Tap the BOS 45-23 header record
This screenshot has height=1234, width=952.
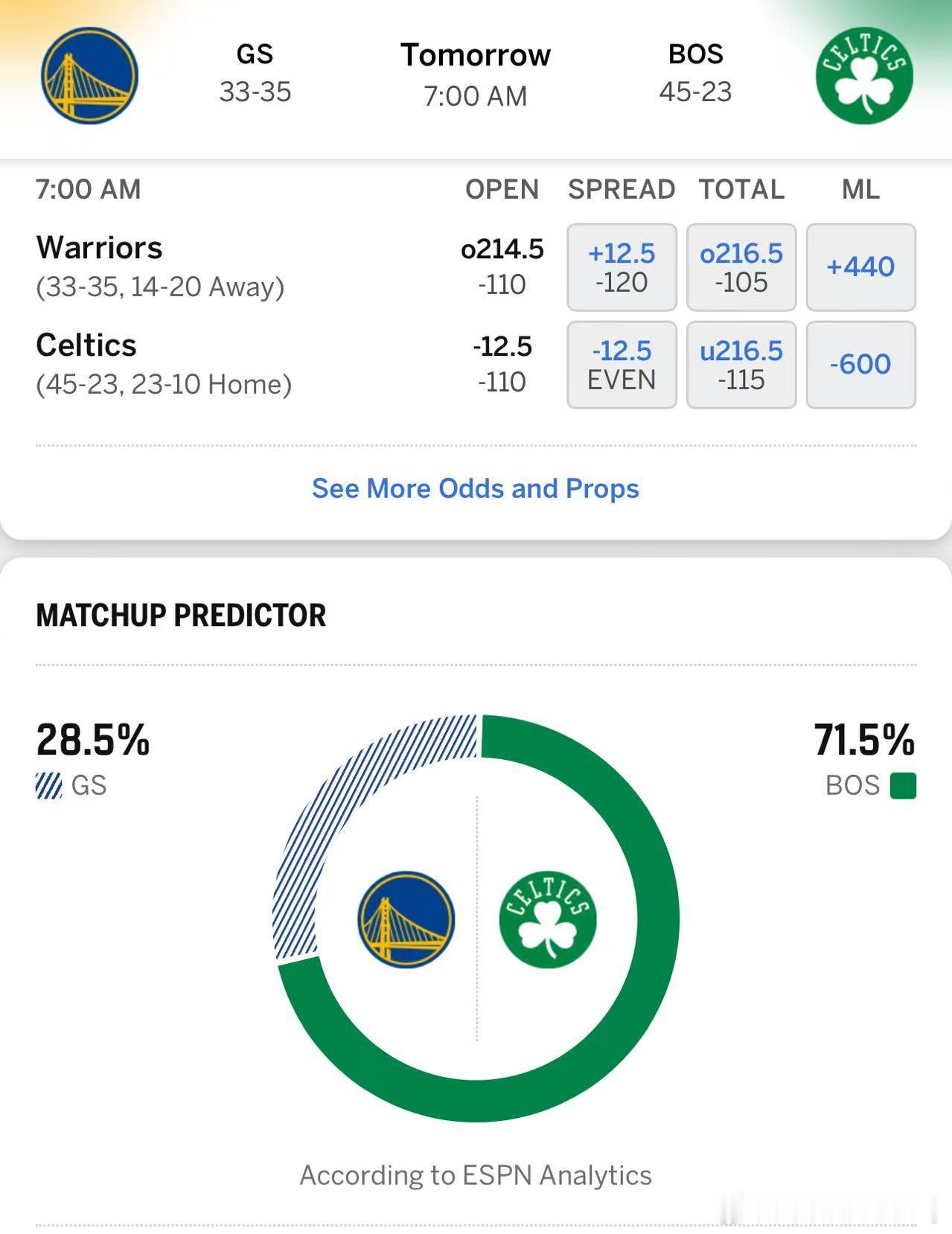695,73
